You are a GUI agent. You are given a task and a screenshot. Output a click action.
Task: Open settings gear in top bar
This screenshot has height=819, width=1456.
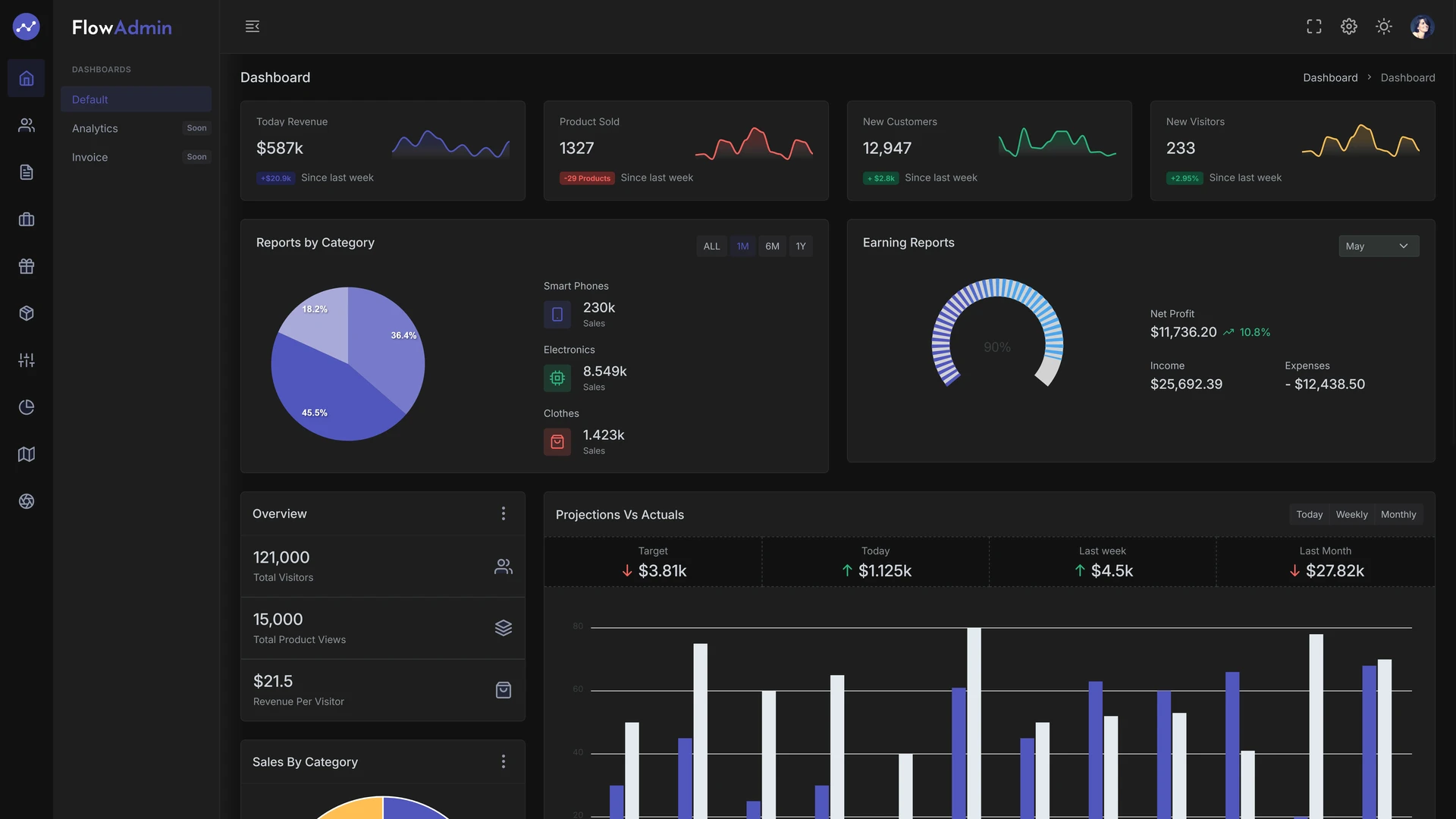1349,27
